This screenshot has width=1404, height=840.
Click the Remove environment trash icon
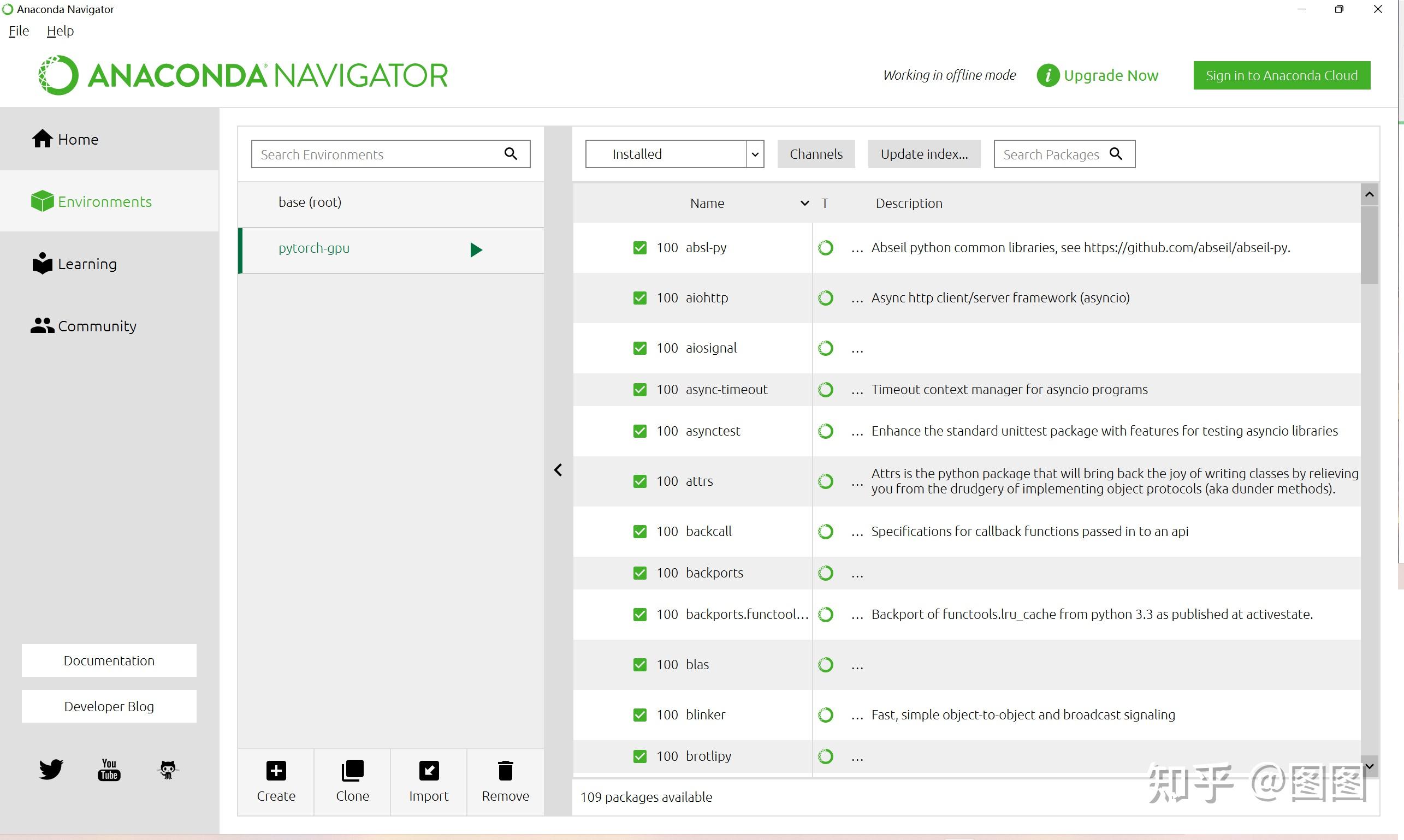point(505,770)
